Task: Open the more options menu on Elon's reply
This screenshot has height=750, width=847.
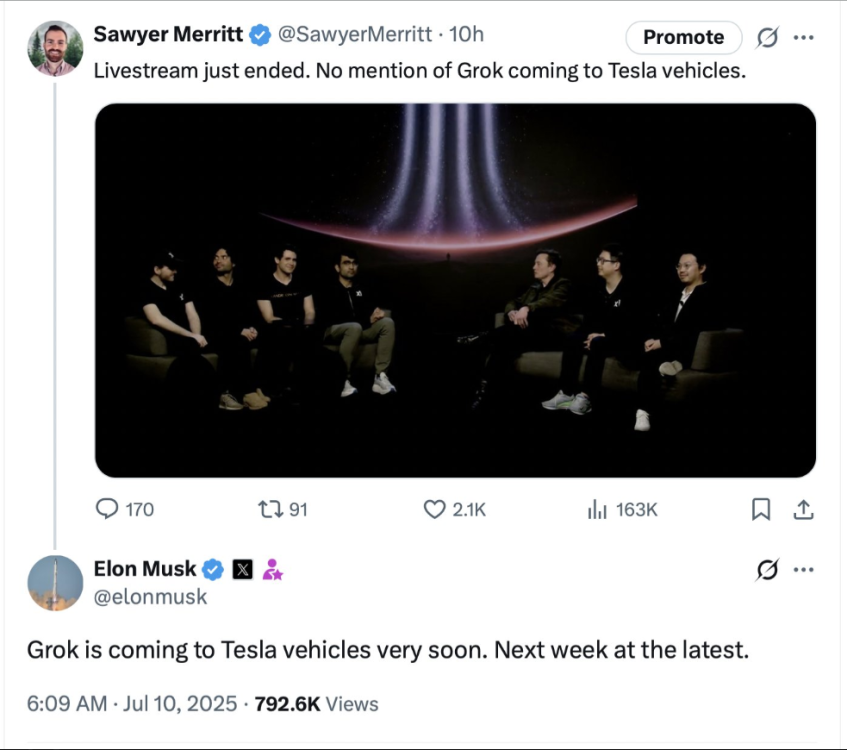Action: pyautogui.click(x=805, y=569)
